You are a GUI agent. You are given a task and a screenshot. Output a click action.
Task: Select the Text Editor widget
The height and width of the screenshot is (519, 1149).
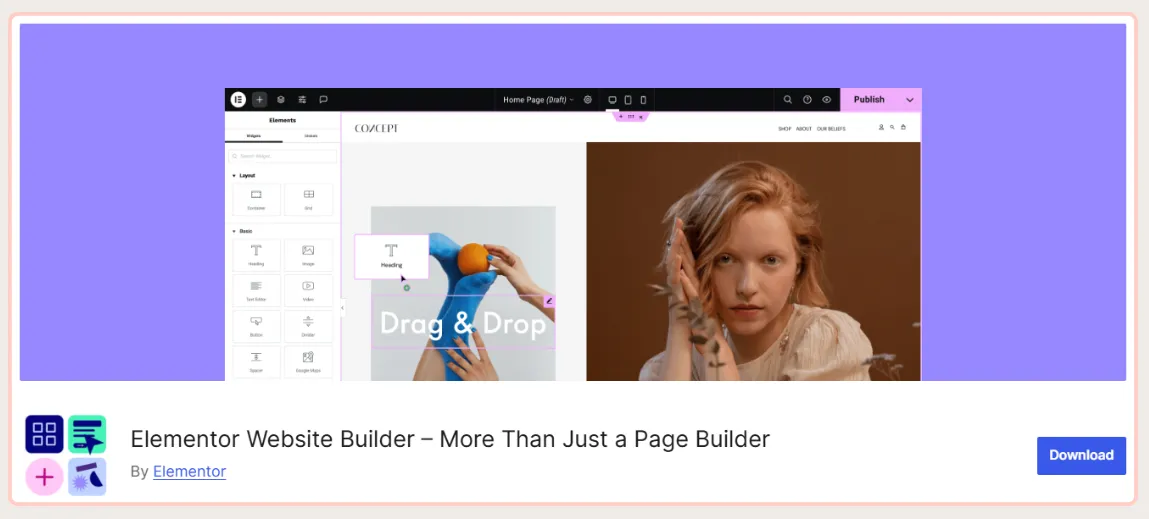pos(256,291)
